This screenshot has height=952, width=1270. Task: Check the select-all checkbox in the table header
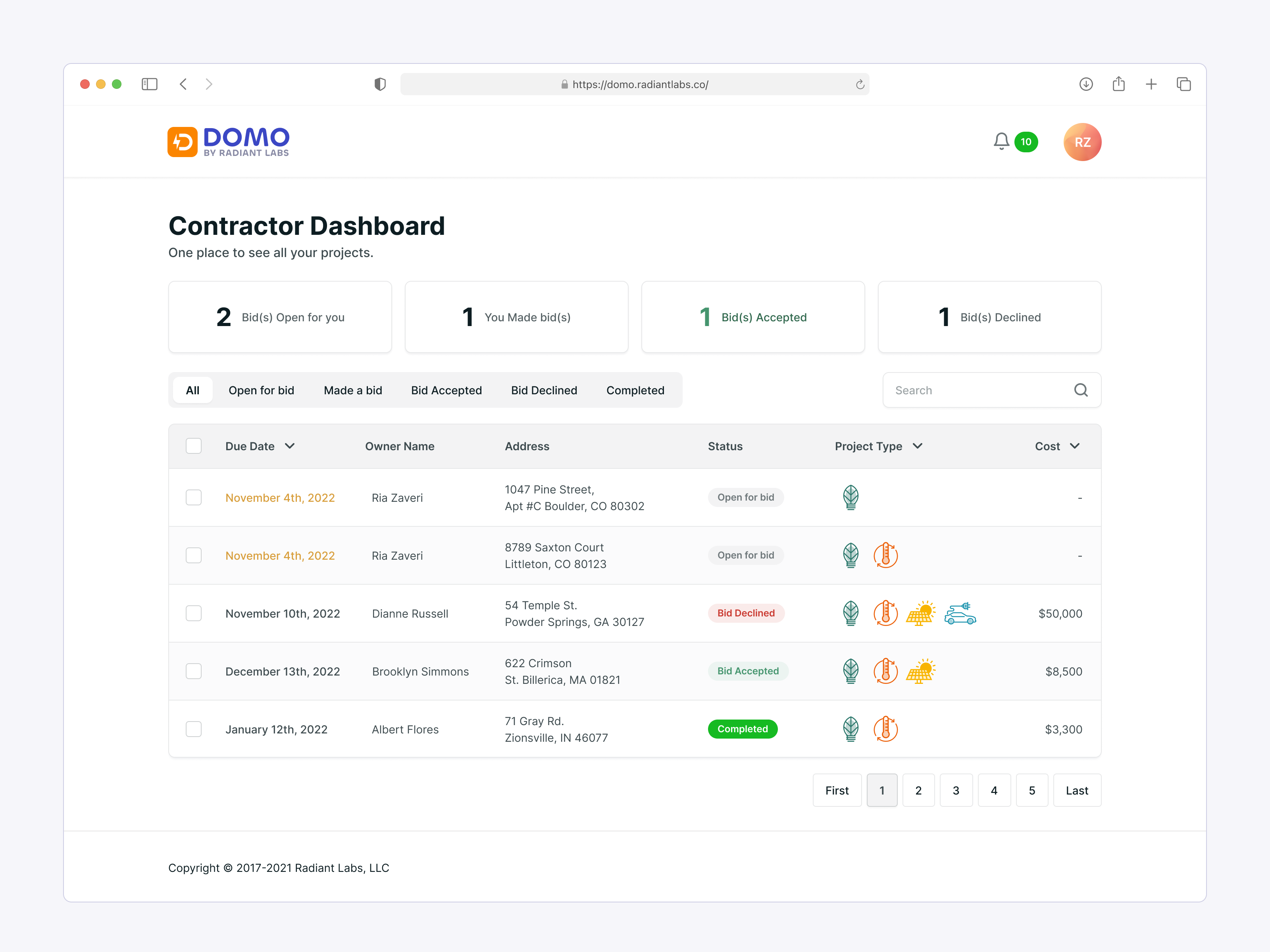click(x=194, y=446)
